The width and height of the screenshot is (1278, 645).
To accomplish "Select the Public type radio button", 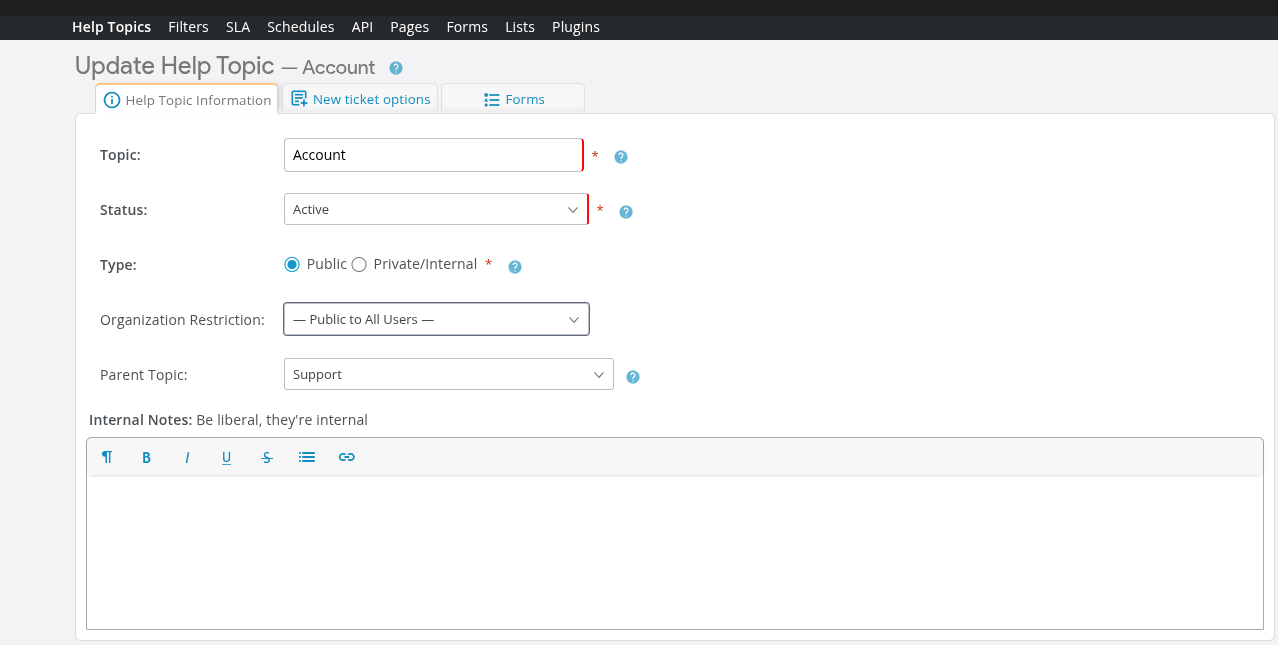I will pos(292,265).
